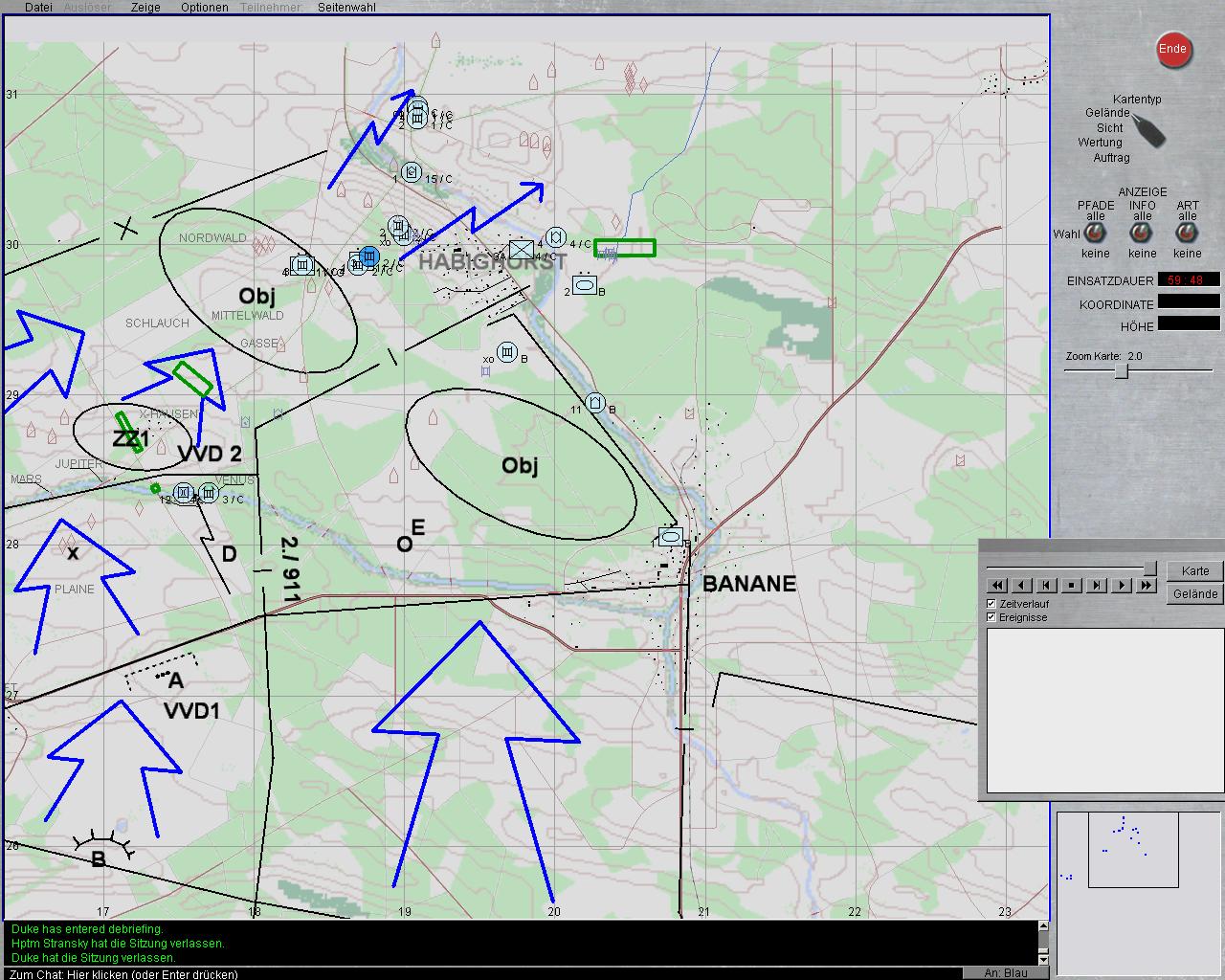
Task: Click the unit icon at Banane
Action: (x=671, y=538)
